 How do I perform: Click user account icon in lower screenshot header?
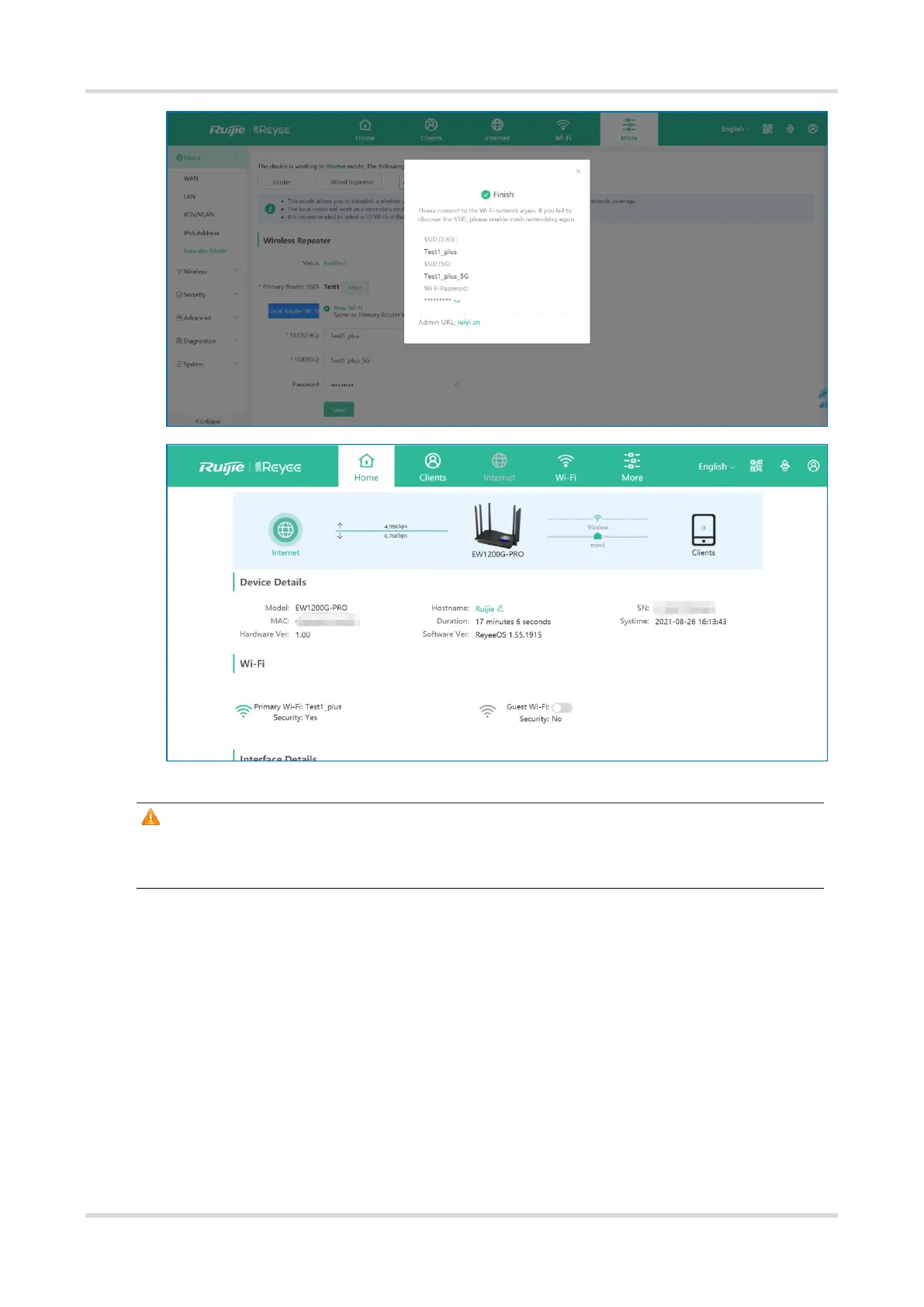(813, 466)
